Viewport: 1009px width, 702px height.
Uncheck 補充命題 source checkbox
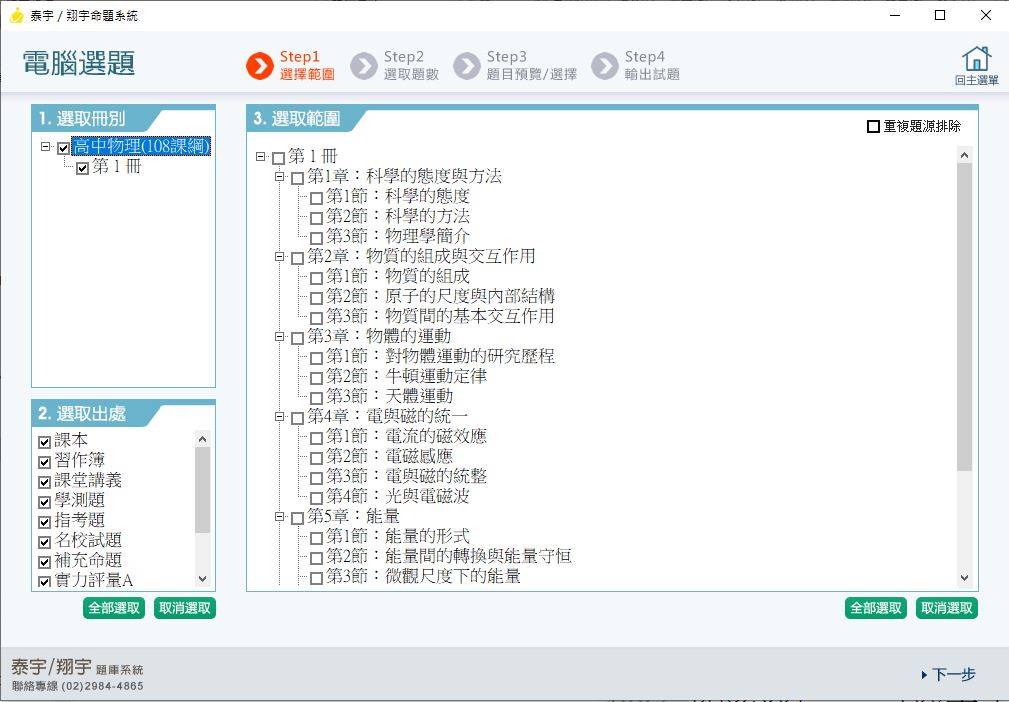pyautogui.click(x=44, y=562)
